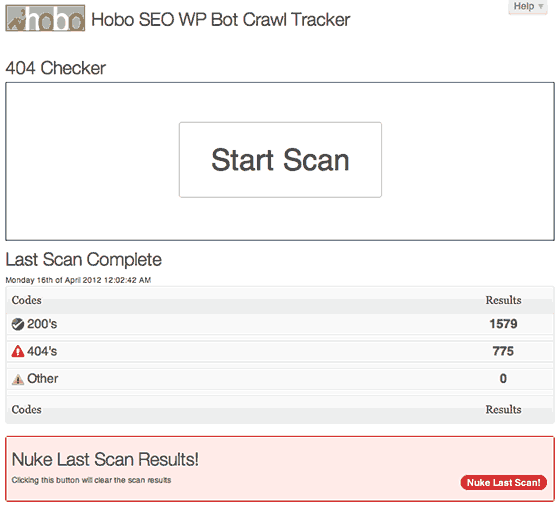Click the Codes header at table top
Screen dimensions: 560x511
click(26, 300)
